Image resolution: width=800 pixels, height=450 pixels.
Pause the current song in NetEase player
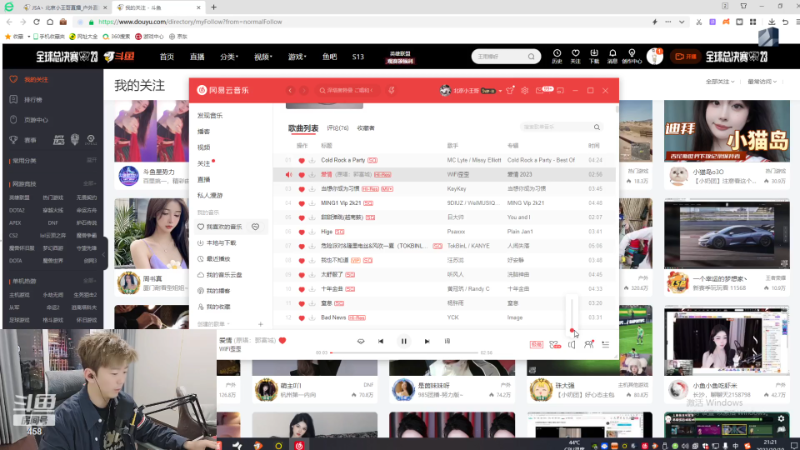[404, 341]
